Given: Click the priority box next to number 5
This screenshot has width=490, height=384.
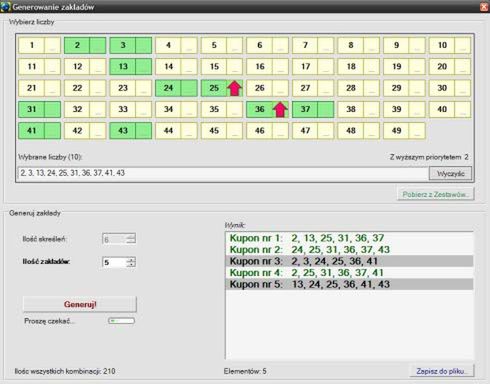Looking at the screenshot, I should (235, 45).
